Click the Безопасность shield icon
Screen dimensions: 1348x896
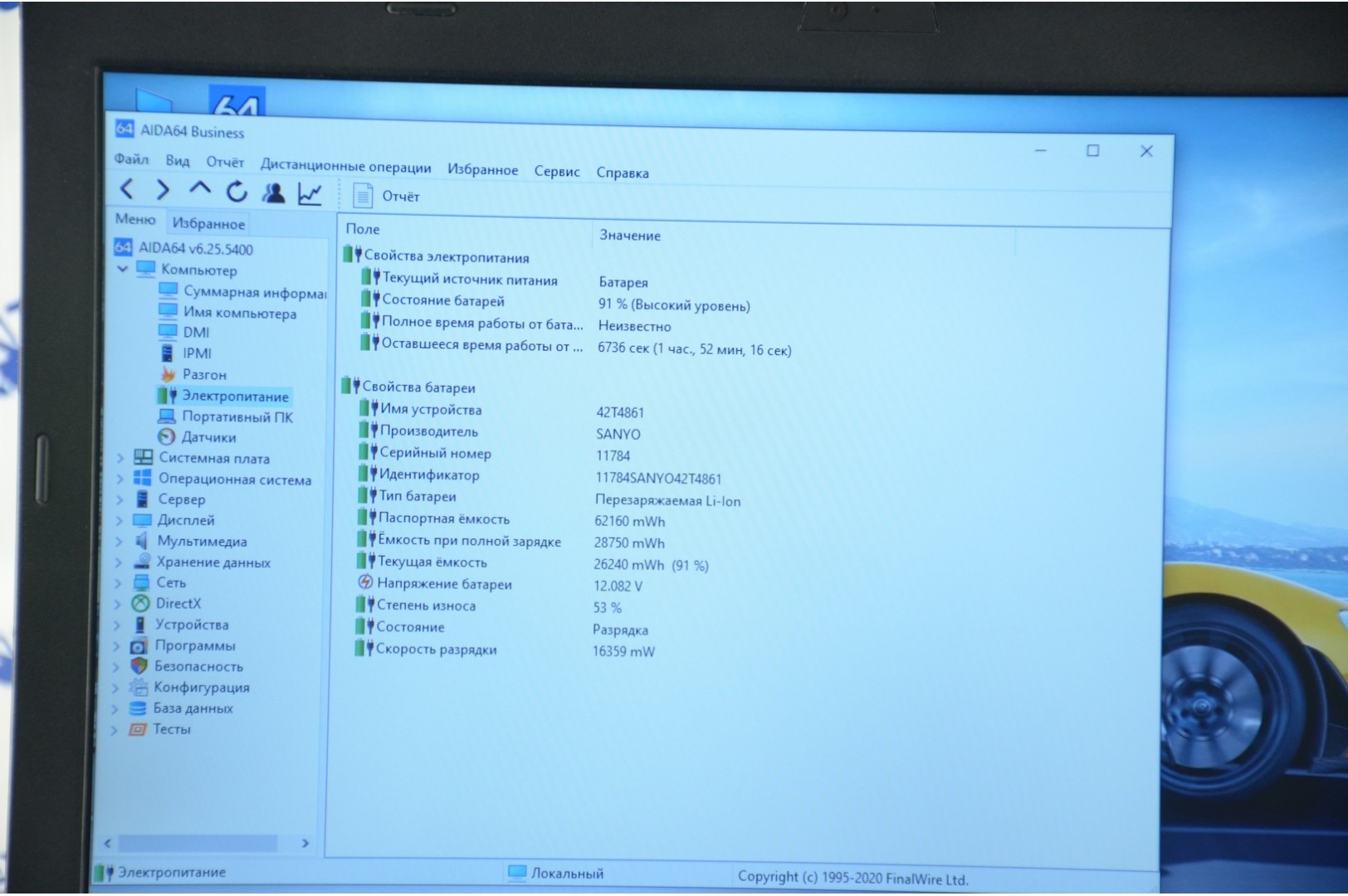coord(139,666)
